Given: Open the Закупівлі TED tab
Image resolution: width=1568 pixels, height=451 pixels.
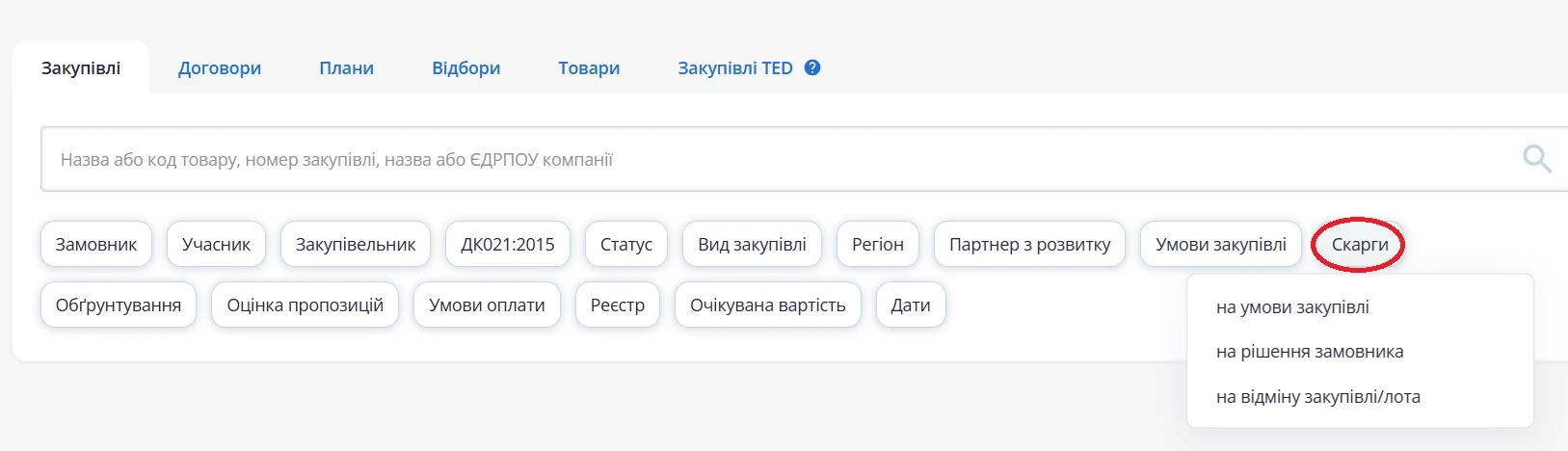Looking at the screenshot, I should (x=735, y=68).
